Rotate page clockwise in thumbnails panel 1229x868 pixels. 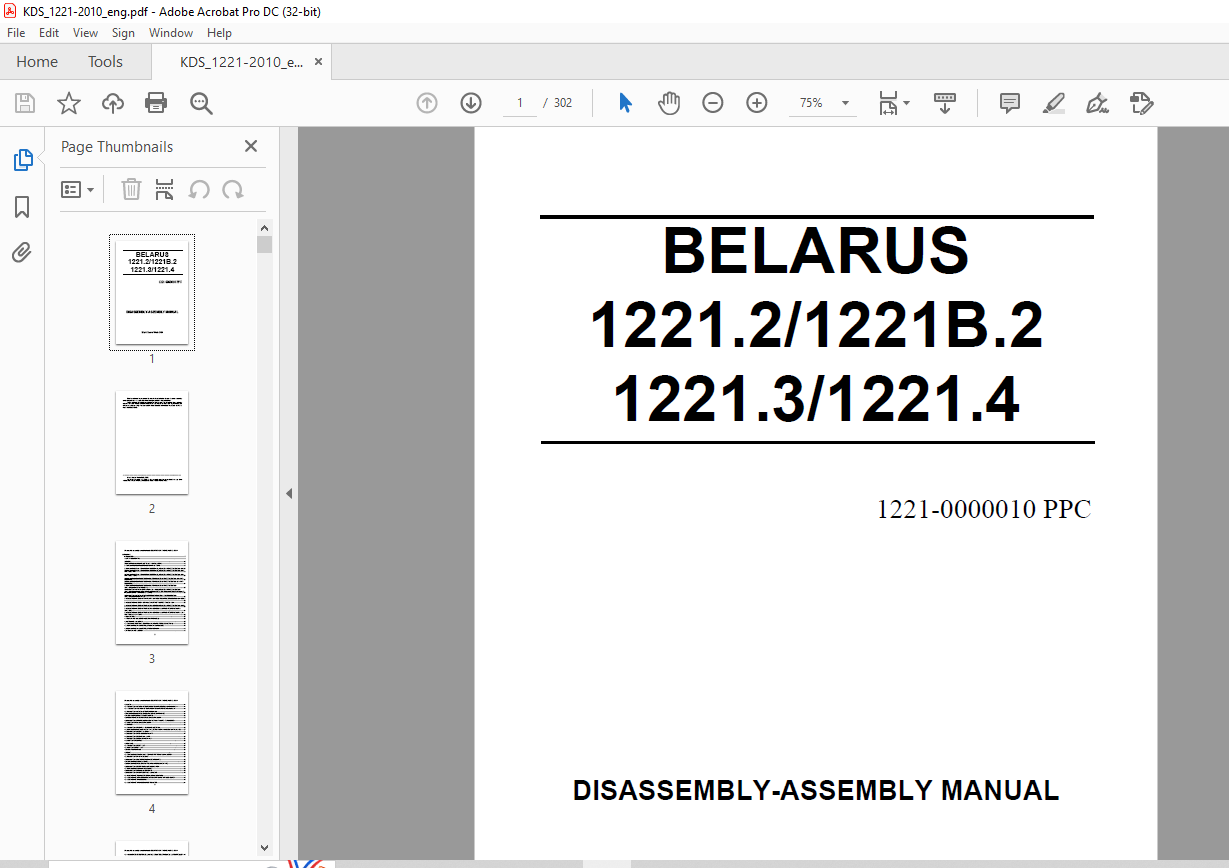[233, 189]
